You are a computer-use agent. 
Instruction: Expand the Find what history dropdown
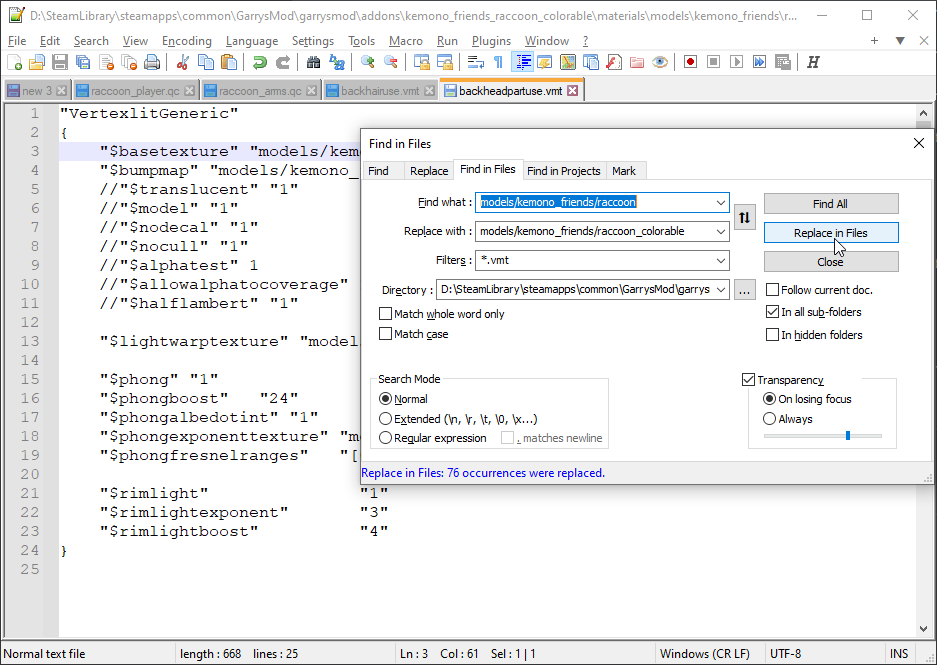(721, 203)
